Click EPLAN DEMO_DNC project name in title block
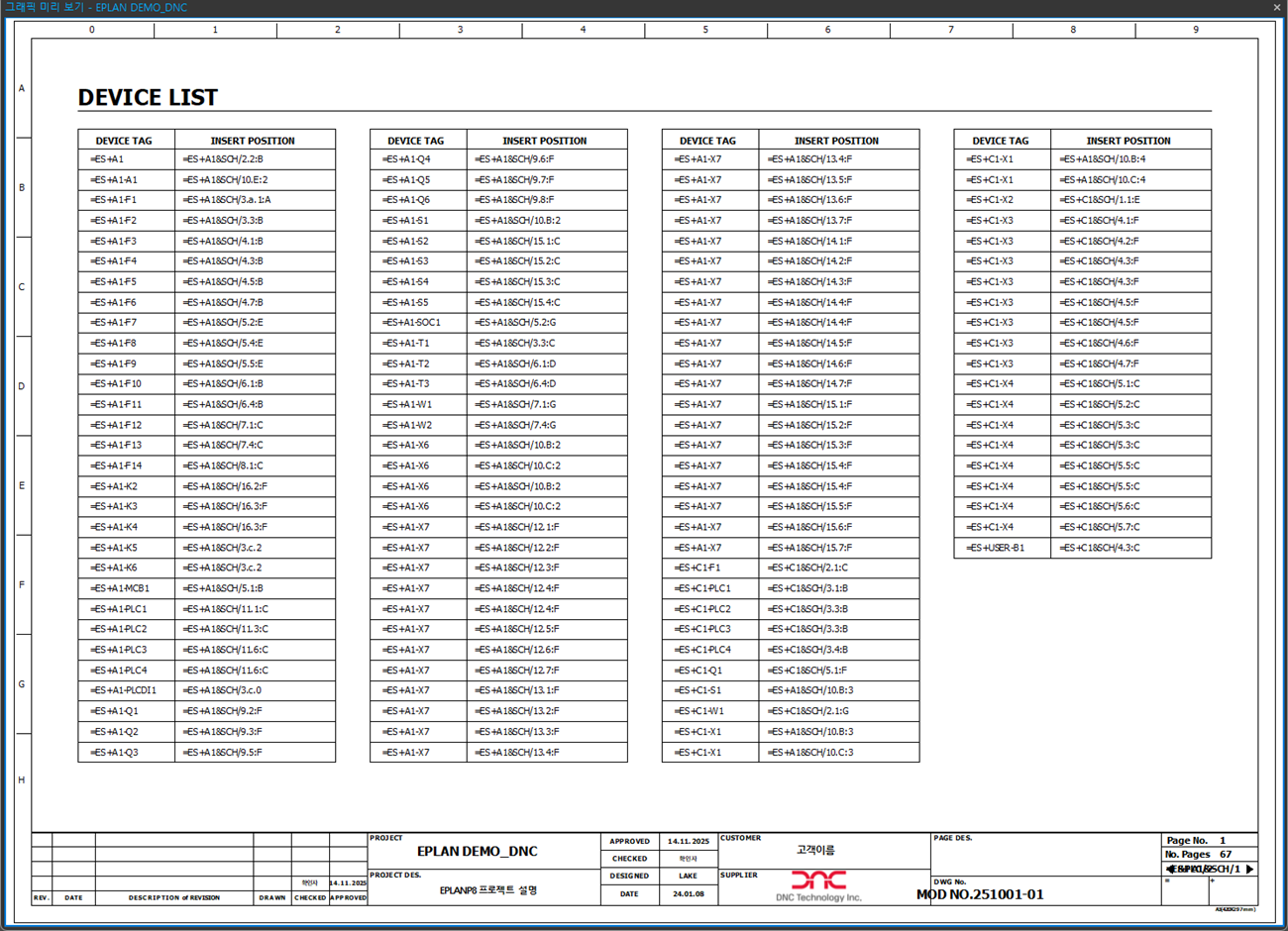 pos(478,851)
